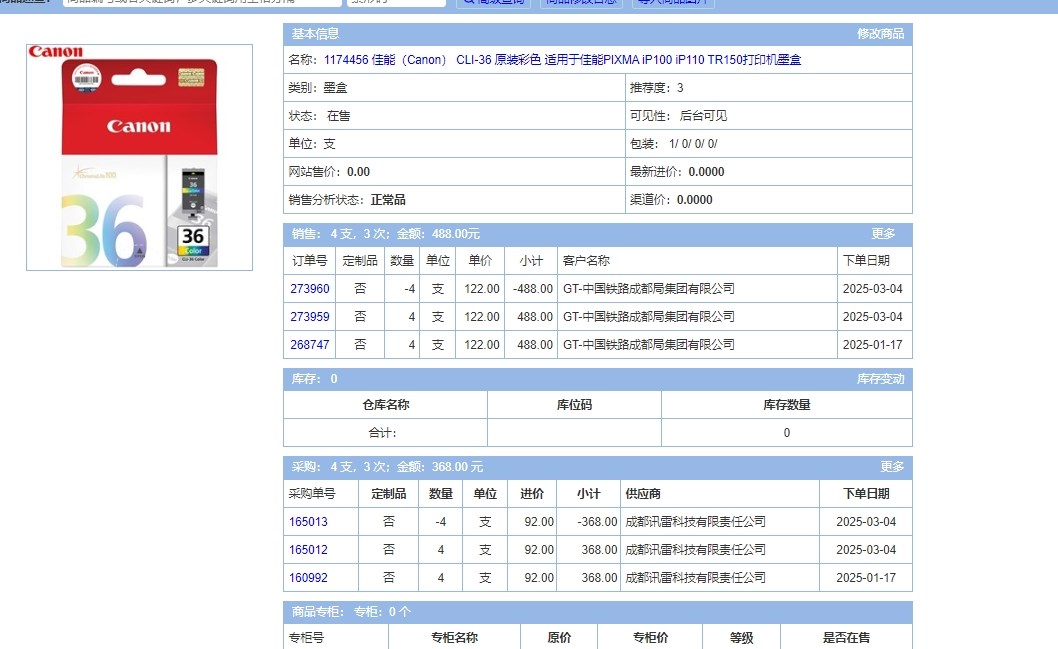Open purchase order 160992
The height and width of the screenshot is (649, 1058).
point(308,578)
